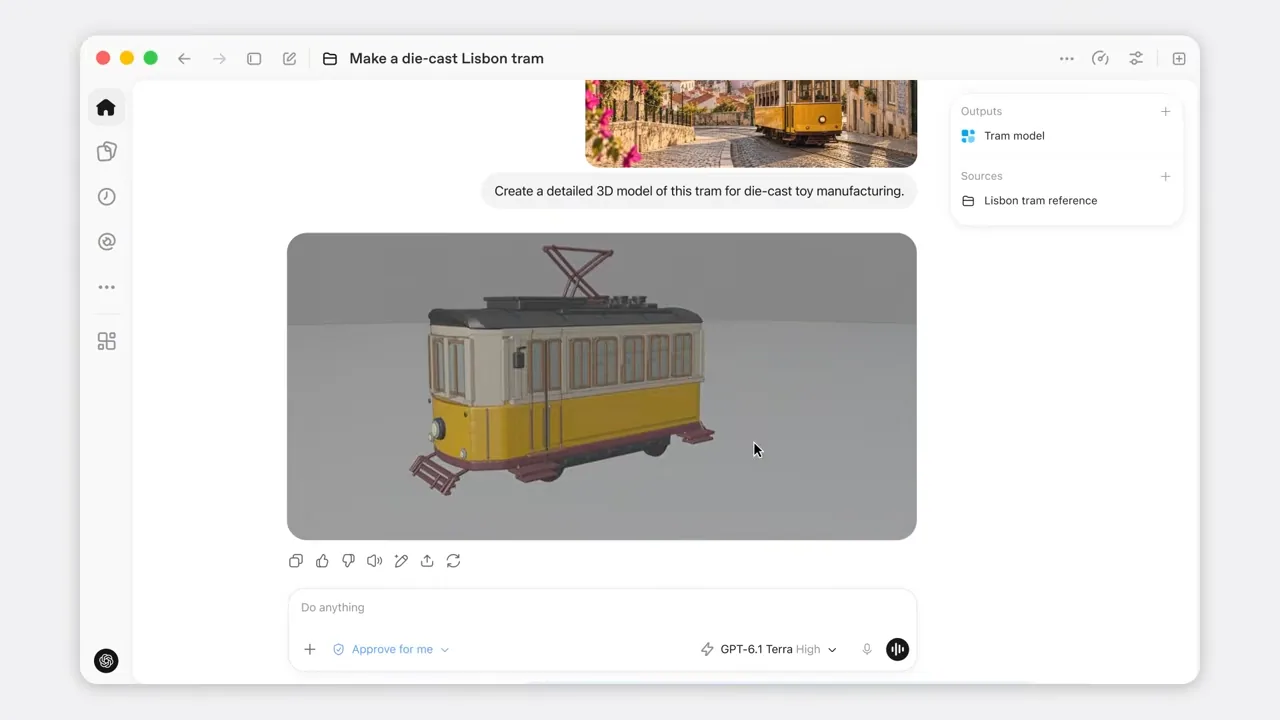Open the Lisbon tram reference photo
This screenshot has width=1280, height=720.
coord(751,123)
